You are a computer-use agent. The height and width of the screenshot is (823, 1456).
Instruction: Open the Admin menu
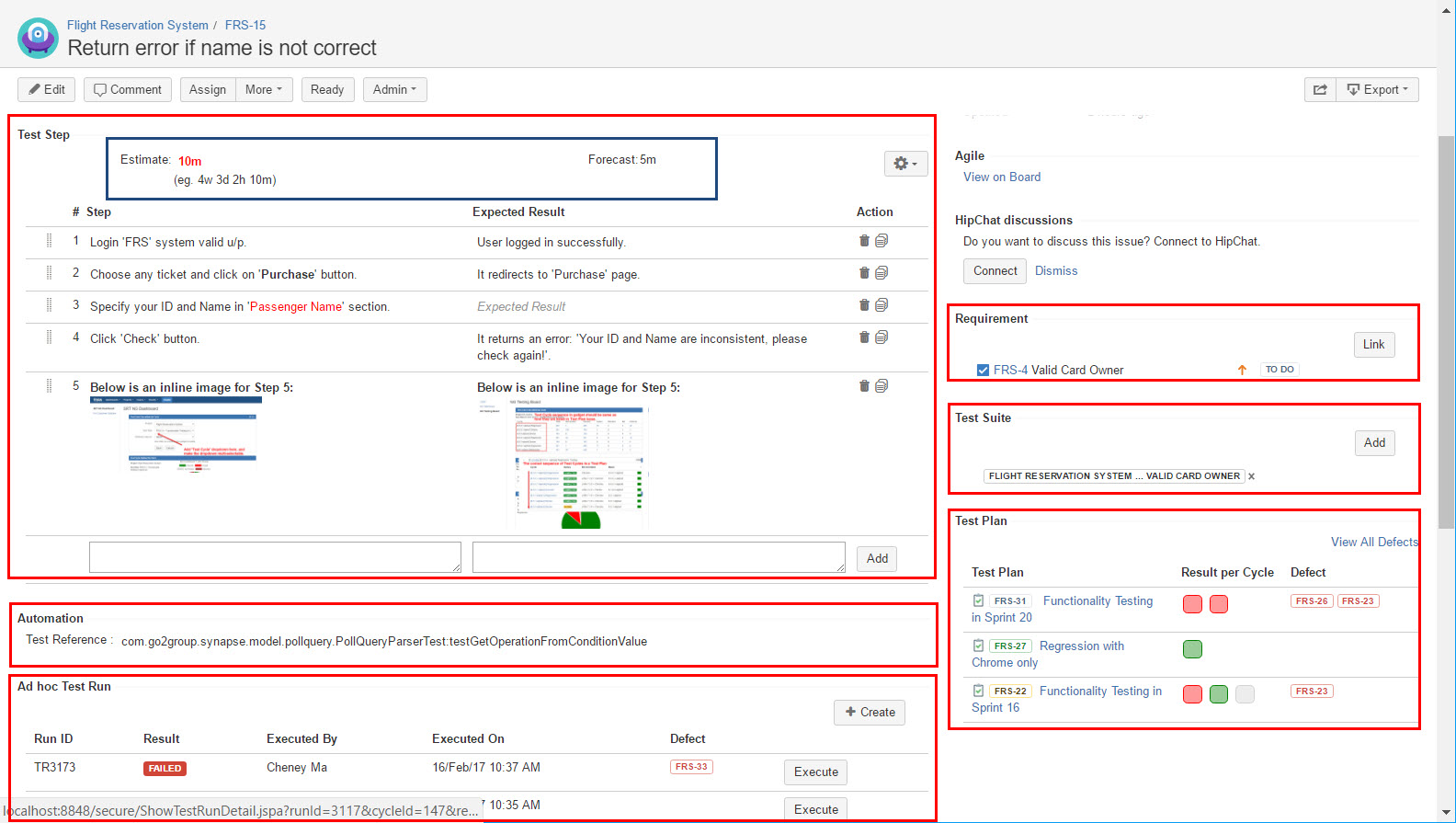tap(395, 89)
